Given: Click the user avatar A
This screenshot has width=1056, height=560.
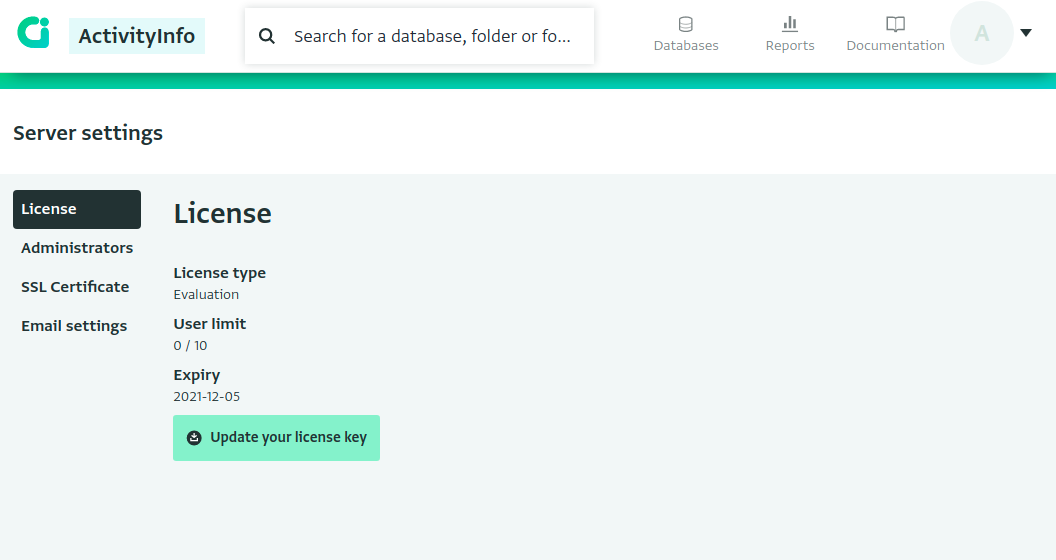Looking at the screenshot, I should pos(981,33).
